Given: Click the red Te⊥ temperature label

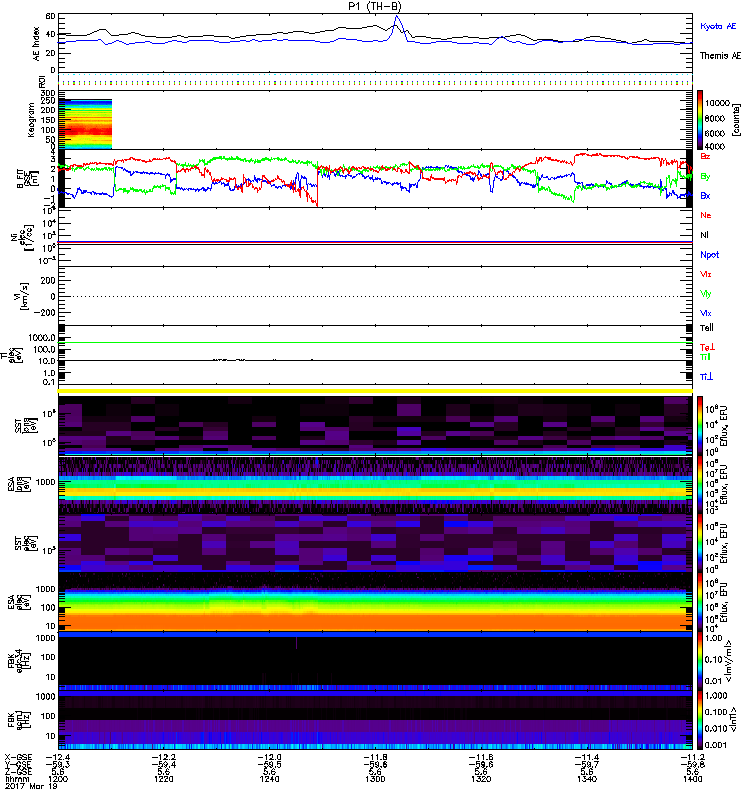Looking at the screenshot, I should point(708,346).
